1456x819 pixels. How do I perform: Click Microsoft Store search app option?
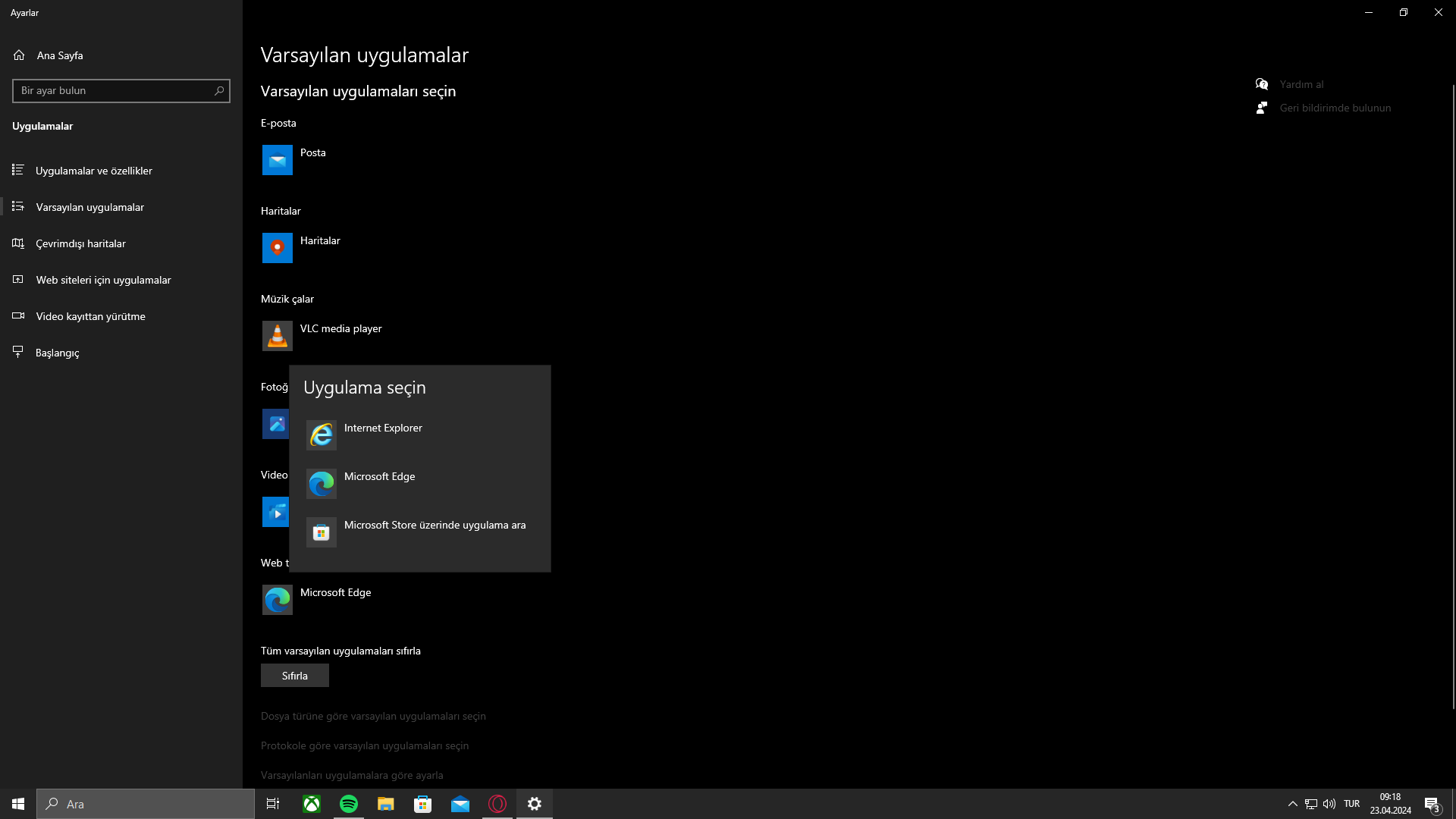tap(434, 532)
